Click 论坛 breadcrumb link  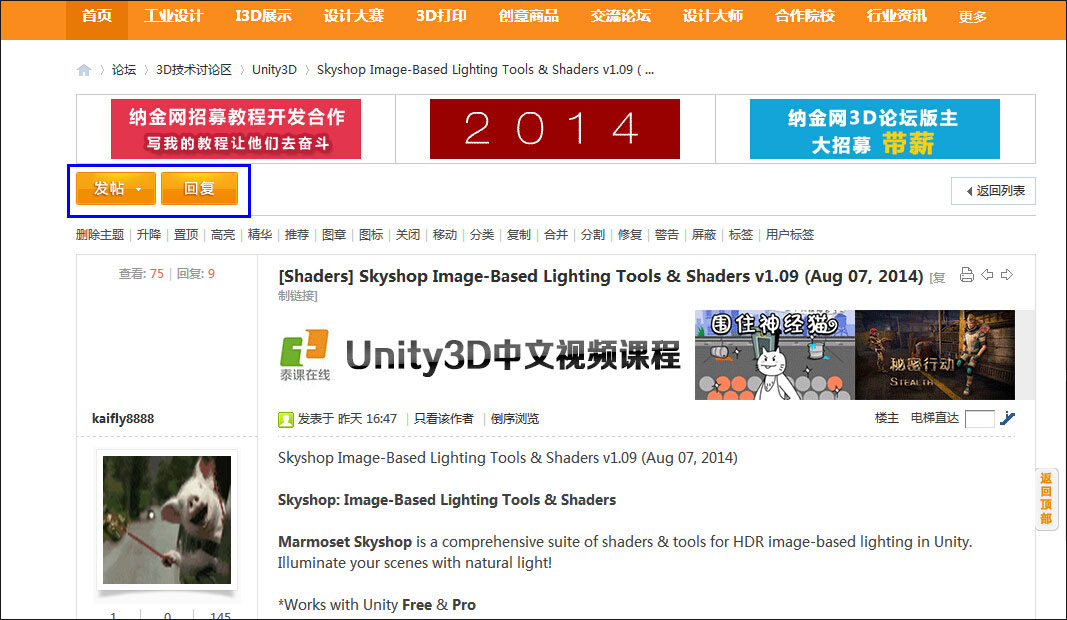(124, 69)
